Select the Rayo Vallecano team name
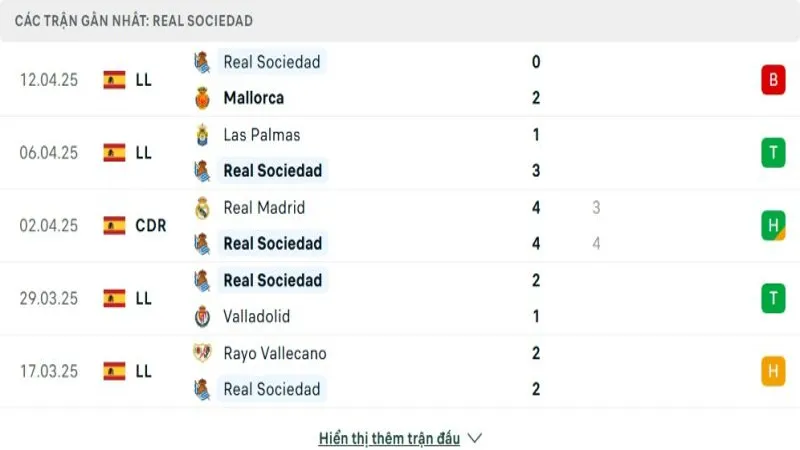 pos(274,353)
